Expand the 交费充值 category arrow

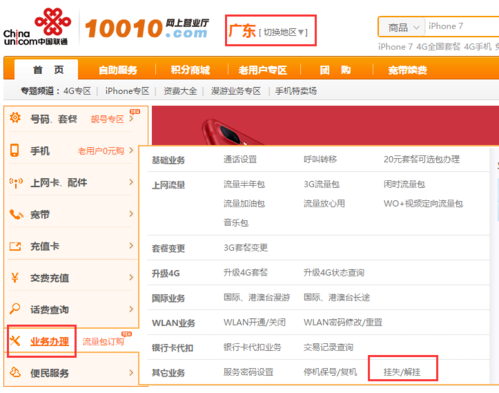pyautogui.click(x=131, y=277)
